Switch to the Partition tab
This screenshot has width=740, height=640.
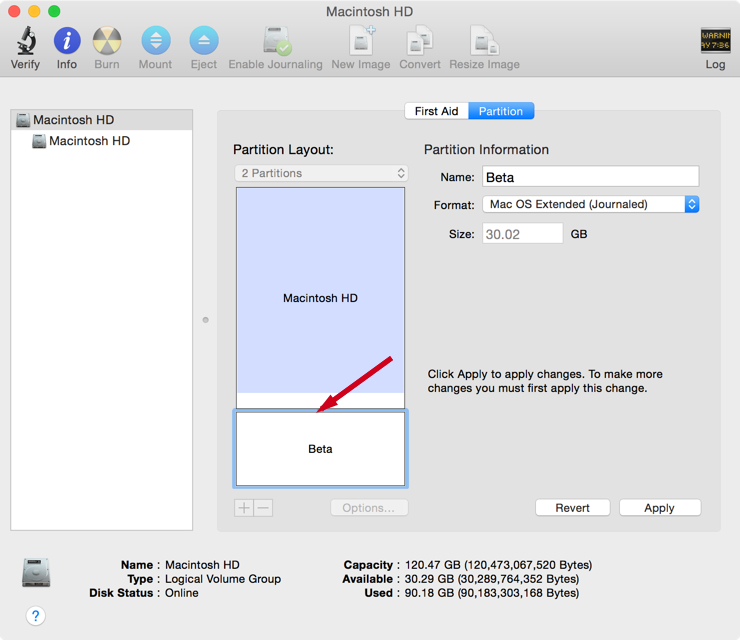click(501, 111)
